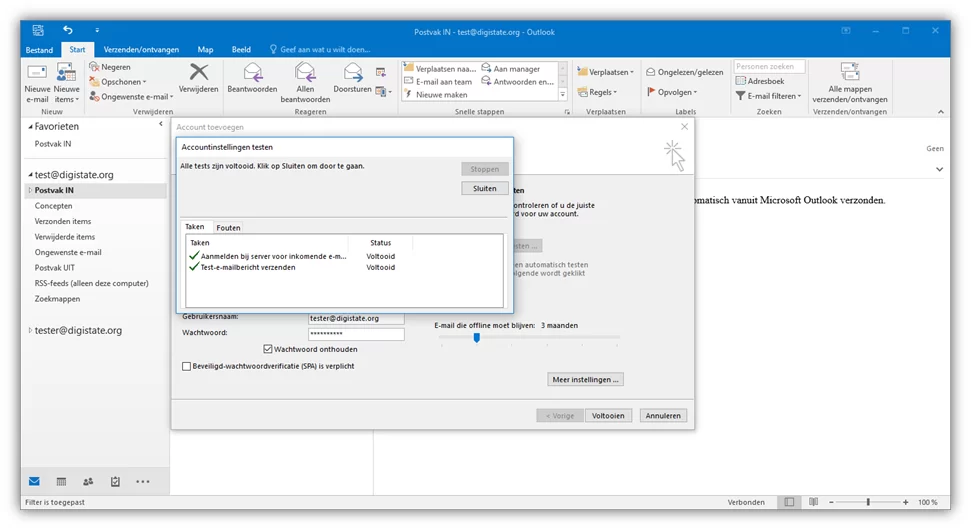Open the Nieuwe items button
This screenshot has width=971, height=530.
click(66, 83)
